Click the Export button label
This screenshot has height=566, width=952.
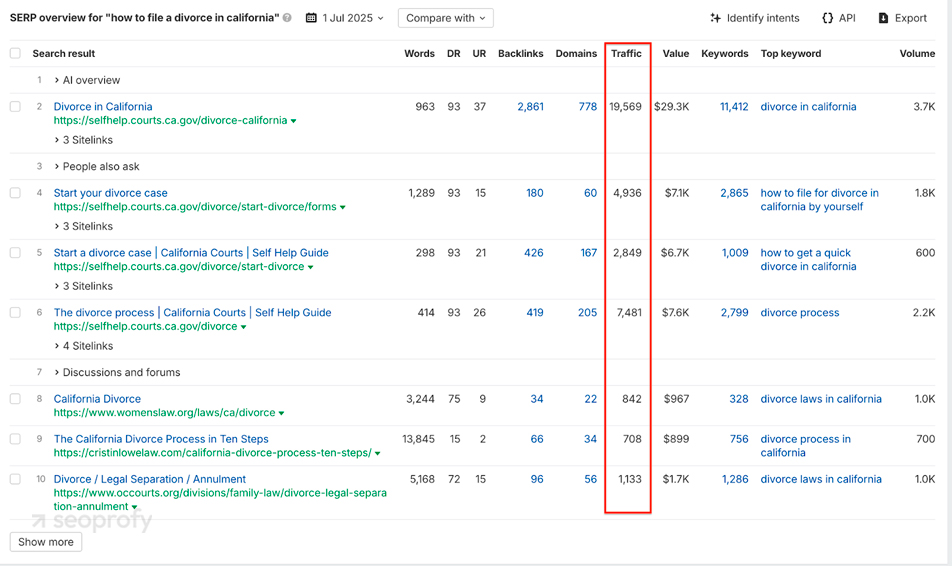click(911, 18)
